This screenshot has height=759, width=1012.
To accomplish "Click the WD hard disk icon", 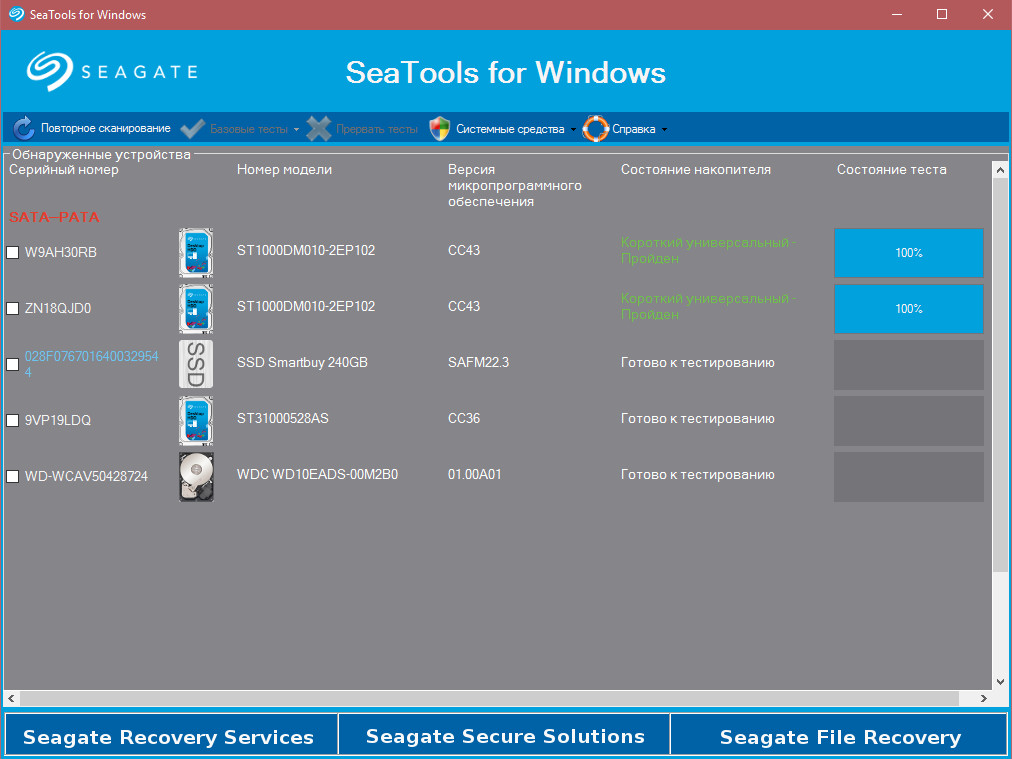I will tap(196, 477).
